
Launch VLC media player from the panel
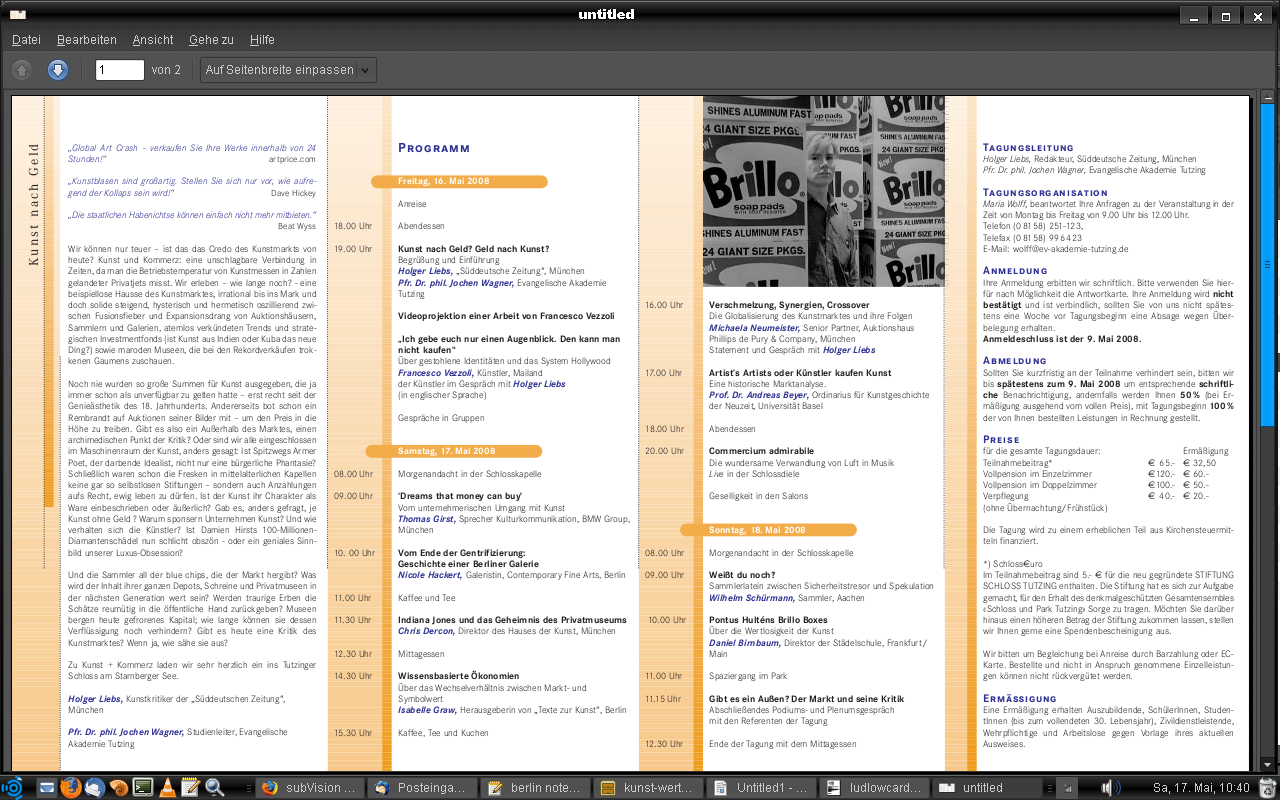click(x=167, y=787)
